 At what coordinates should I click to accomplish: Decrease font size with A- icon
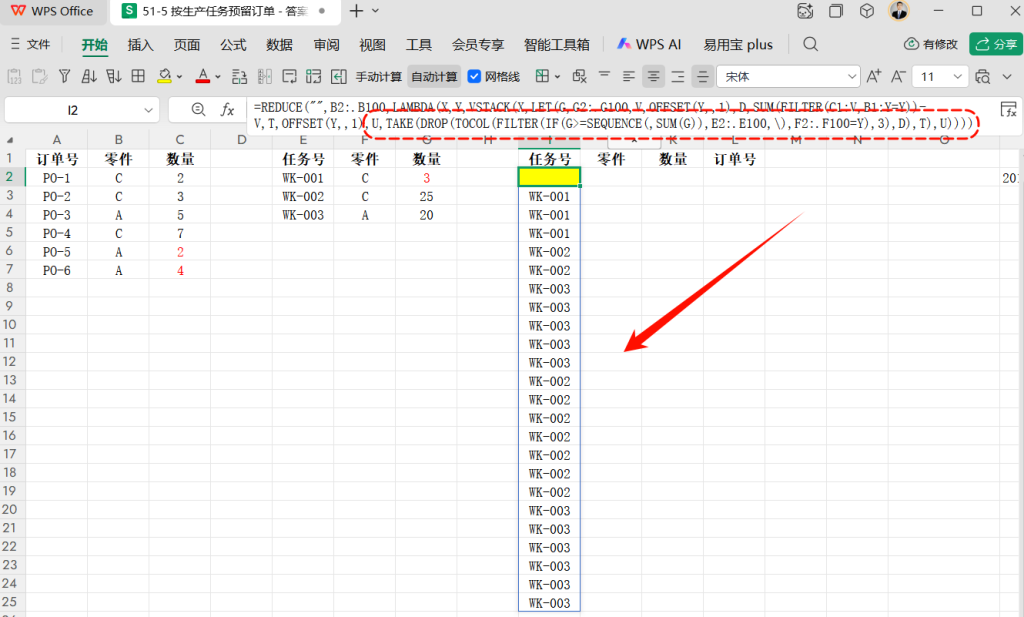point(898,76)
